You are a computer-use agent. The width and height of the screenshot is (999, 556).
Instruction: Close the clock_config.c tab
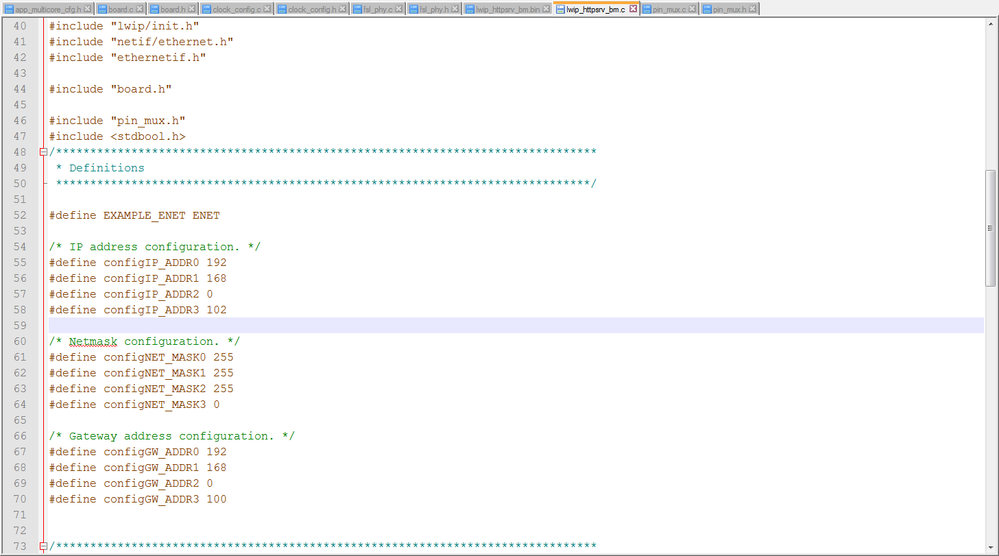point(266,9)
